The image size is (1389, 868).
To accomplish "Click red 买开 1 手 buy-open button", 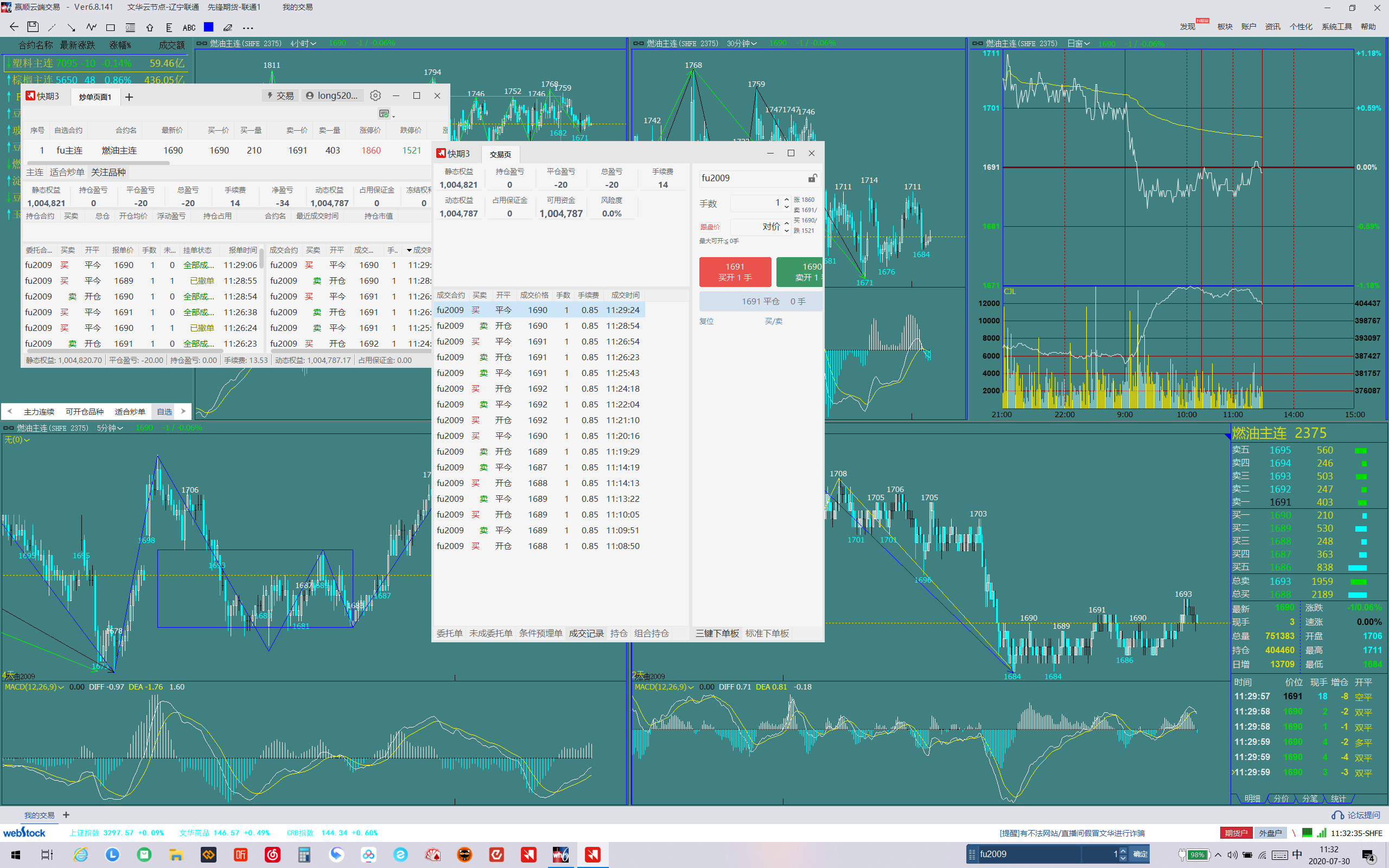I will 735,272.
